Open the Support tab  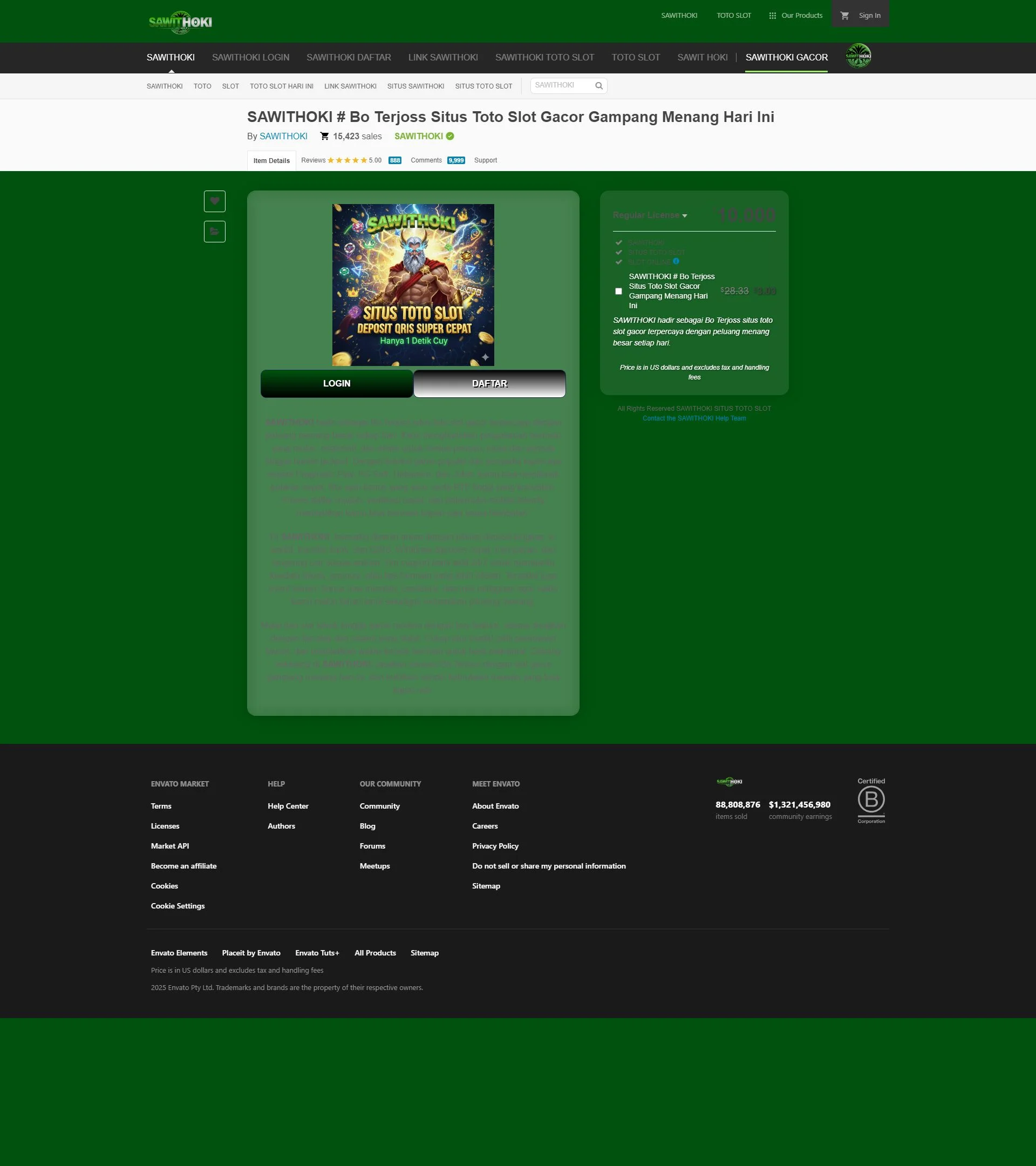click(485, 160)
